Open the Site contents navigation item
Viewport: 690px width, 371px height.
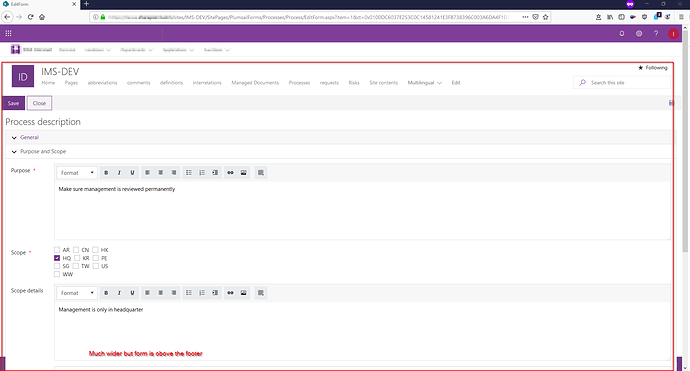pos(383,83)
